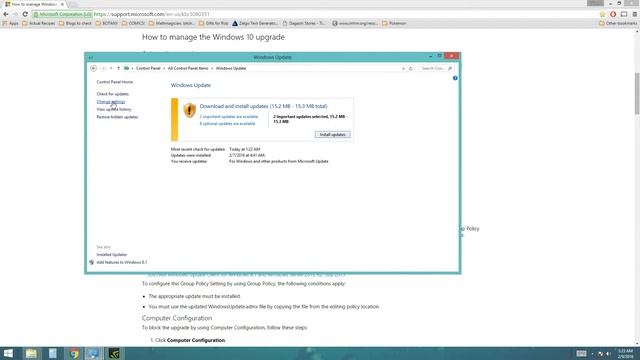Click the 'Control Panel' breadcrumb segment
The image size is (640, 360).
(x=148, y=69)
